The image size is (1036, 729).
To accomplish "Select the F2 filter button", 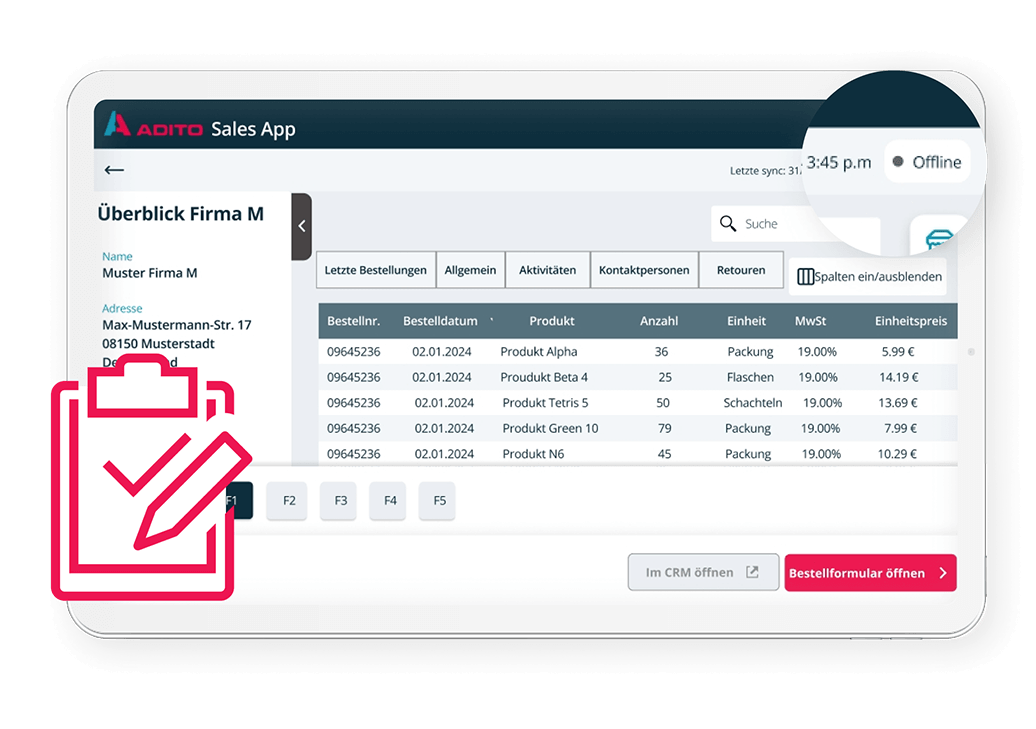I will point(289,500).
